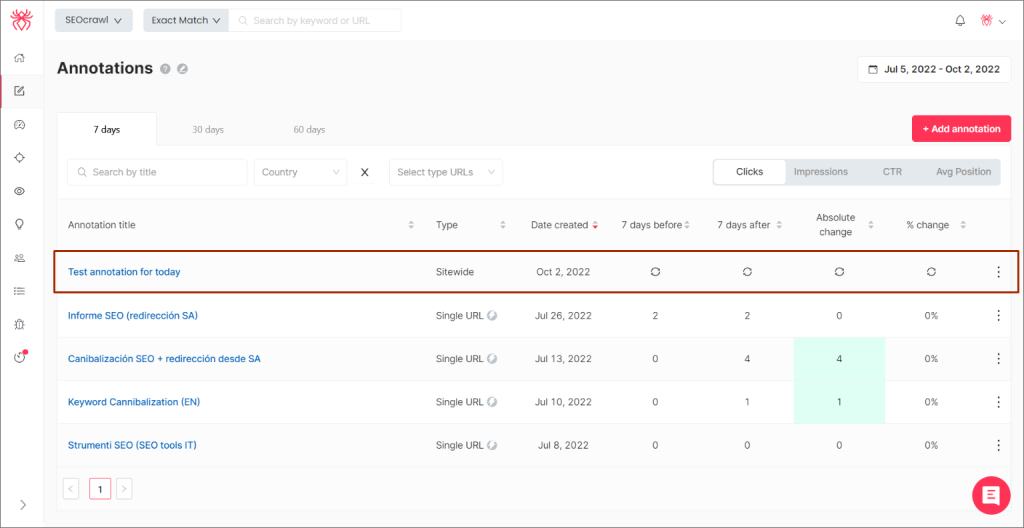1024x528 pixels.
Task: Sort by Absolute change column
Action: pyautogui.click(x=871, y=225)
